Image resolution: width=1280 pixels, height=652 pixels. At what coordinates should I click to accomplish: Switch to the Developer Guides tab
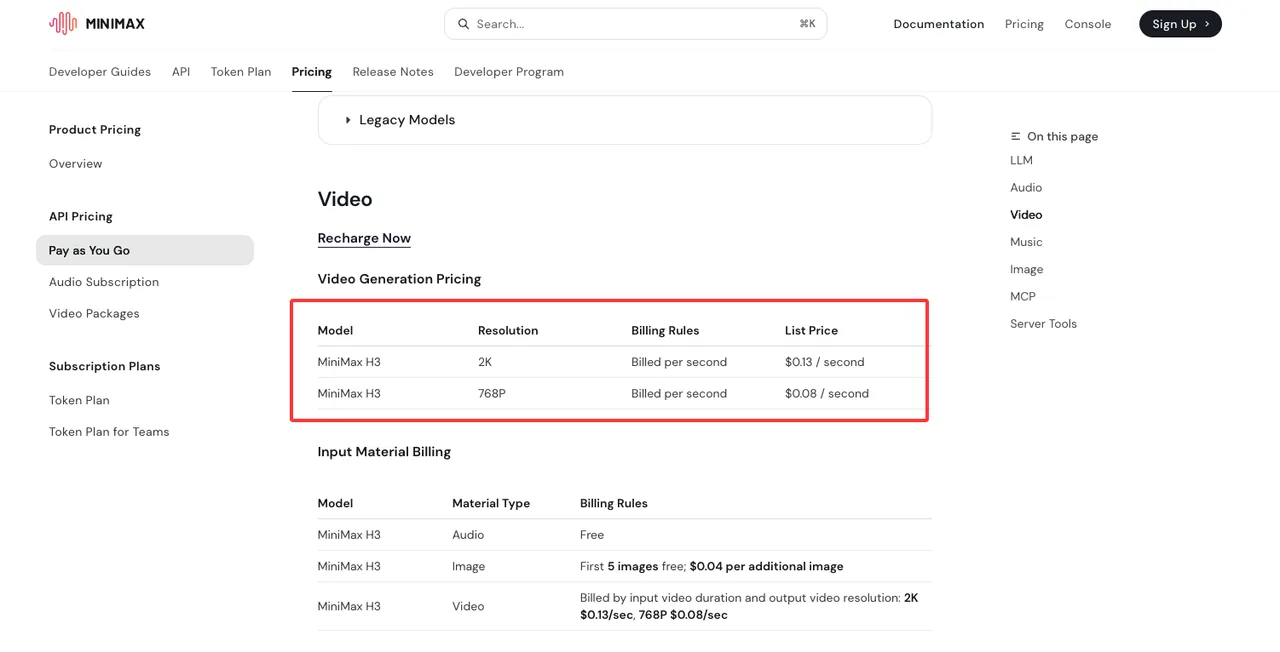tap(100, 72)
